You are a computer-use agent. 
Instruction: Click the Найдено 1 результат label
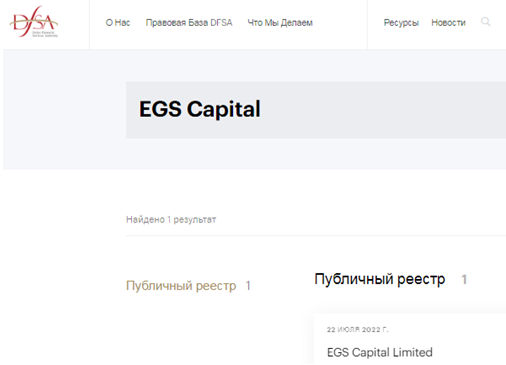[171, 219]
